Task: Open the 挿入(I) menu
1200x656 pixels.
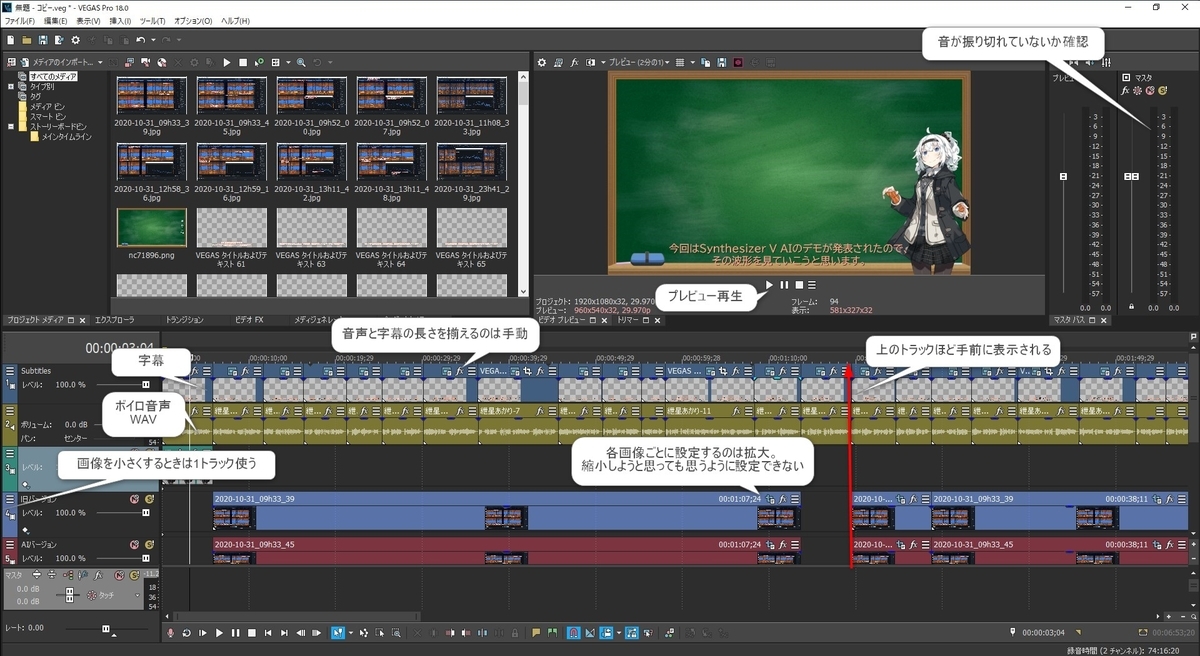Action: click(x=119, y=21)
